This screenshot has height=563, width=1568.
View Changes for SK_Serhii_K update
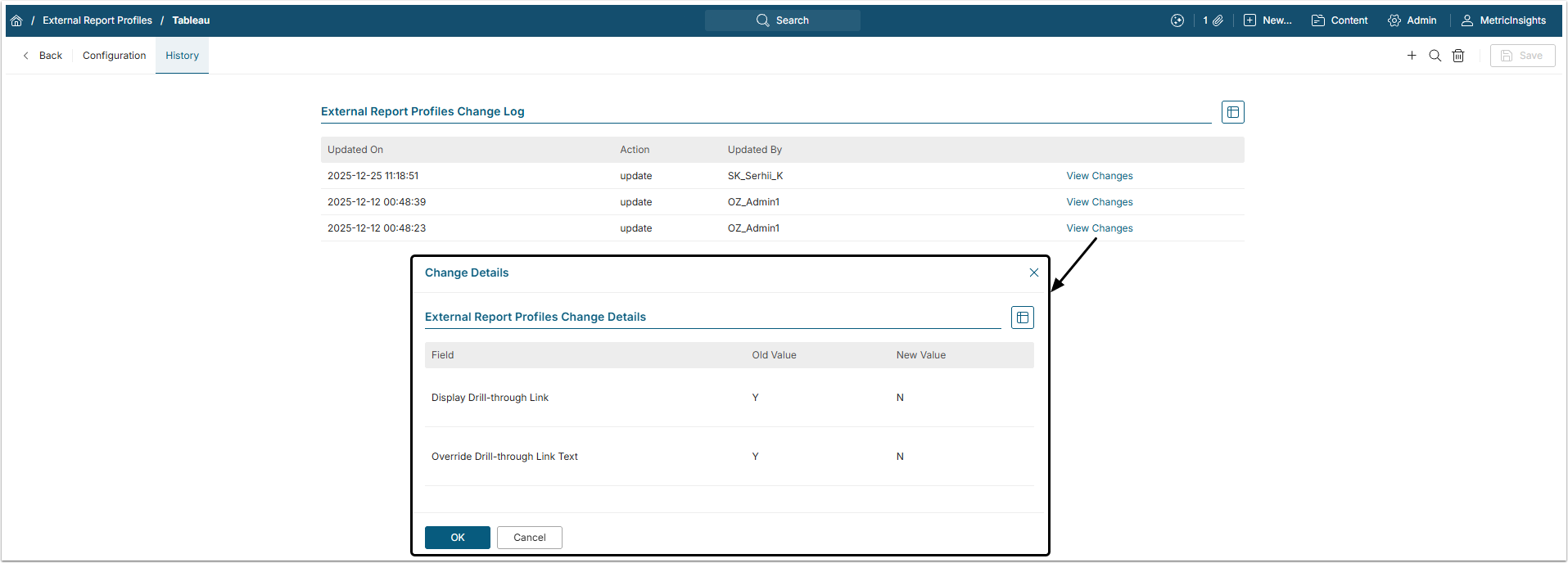(x=1099, y=176)
